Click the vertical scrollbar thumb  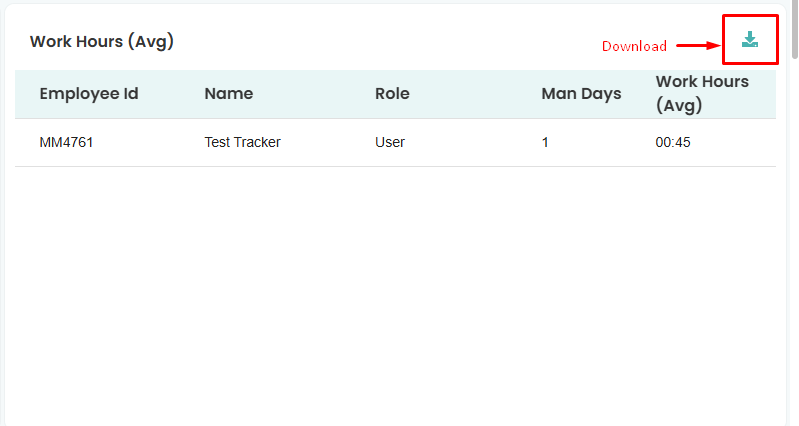coord(794,29)
